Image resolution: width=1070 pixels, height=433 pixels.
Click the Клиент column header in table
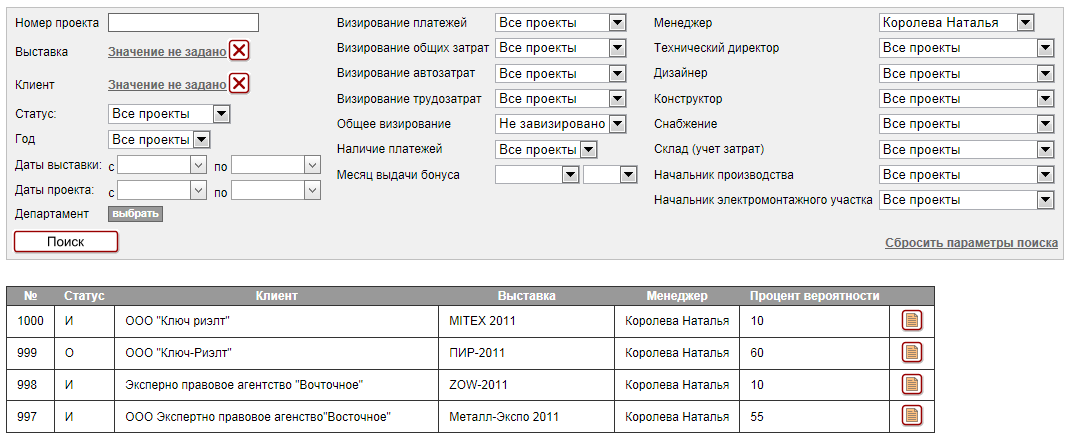click(x=276, y=296)
